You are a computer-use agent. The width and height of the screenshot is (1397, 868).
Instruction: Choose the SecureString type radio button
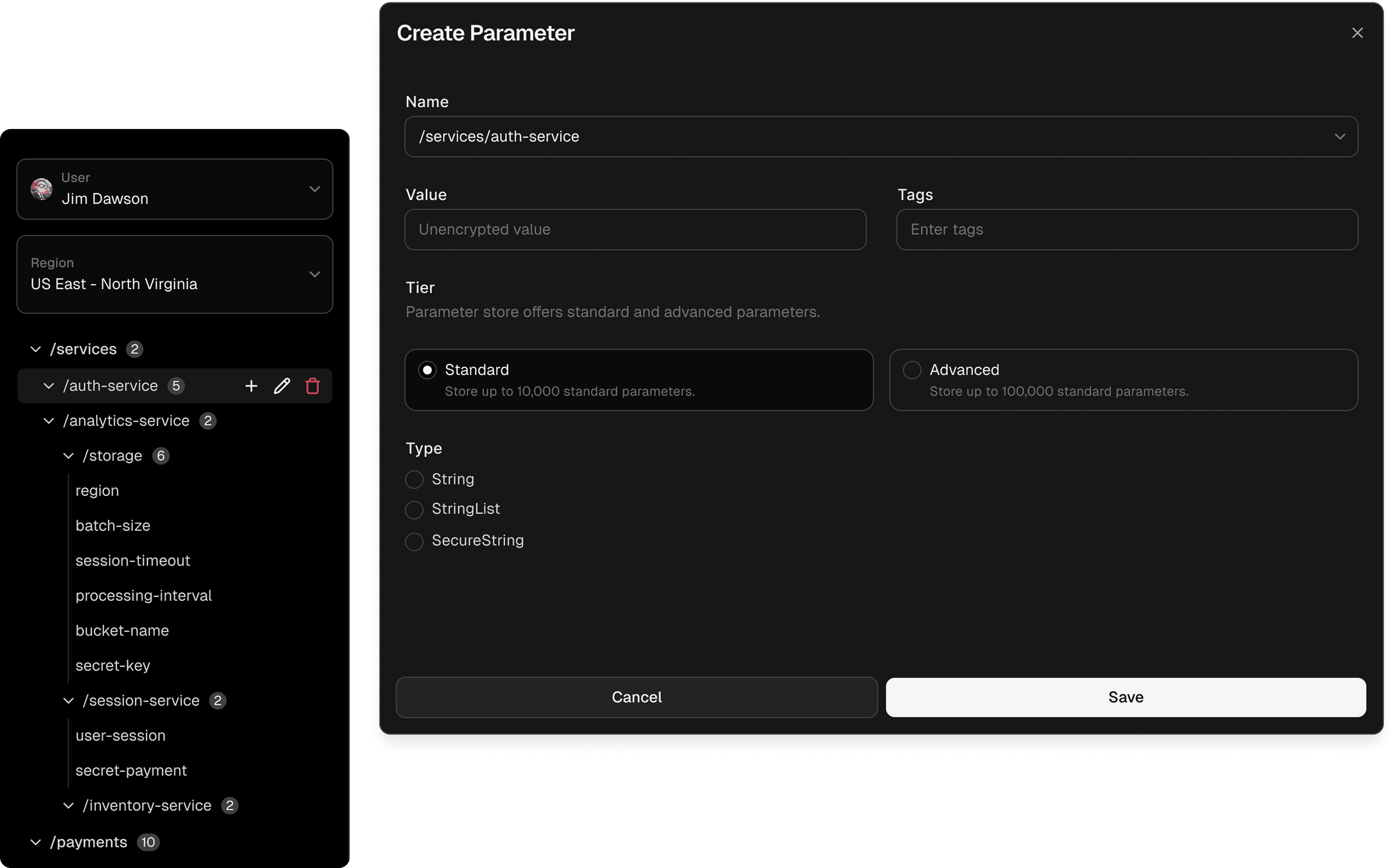pos(414,541)
